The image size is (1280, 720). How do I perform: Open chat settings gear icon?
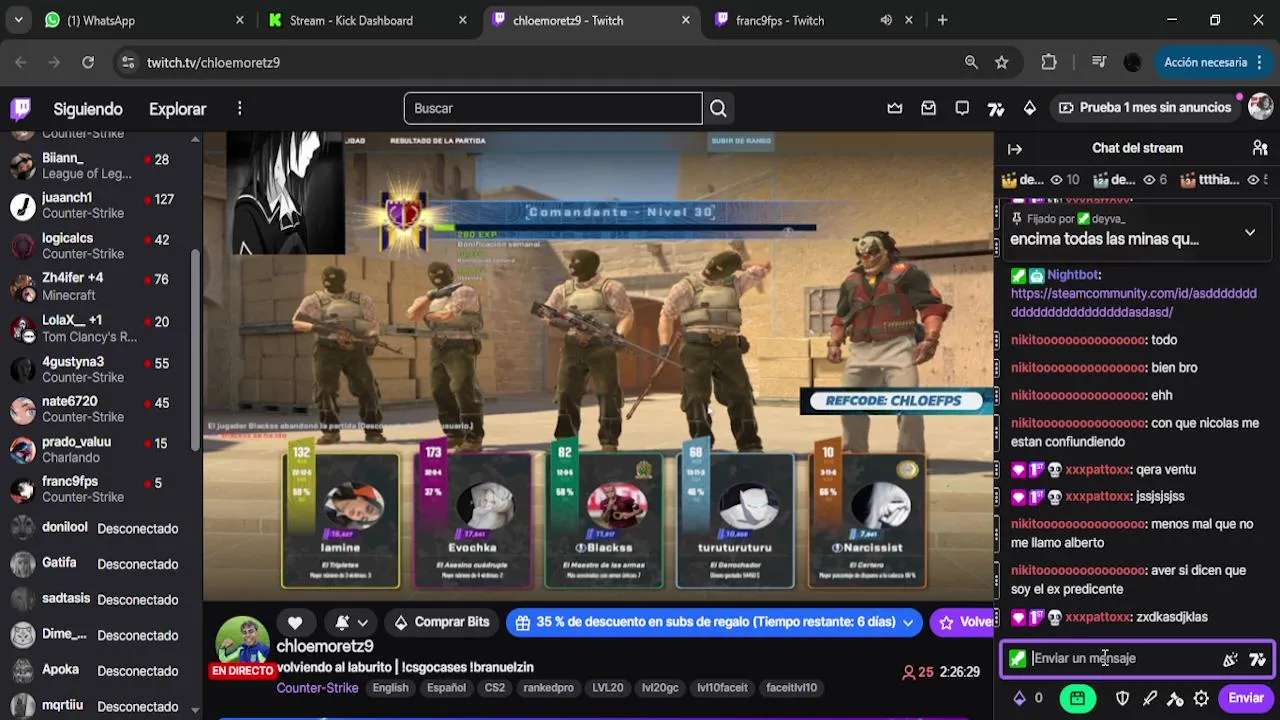[1201, 698]
